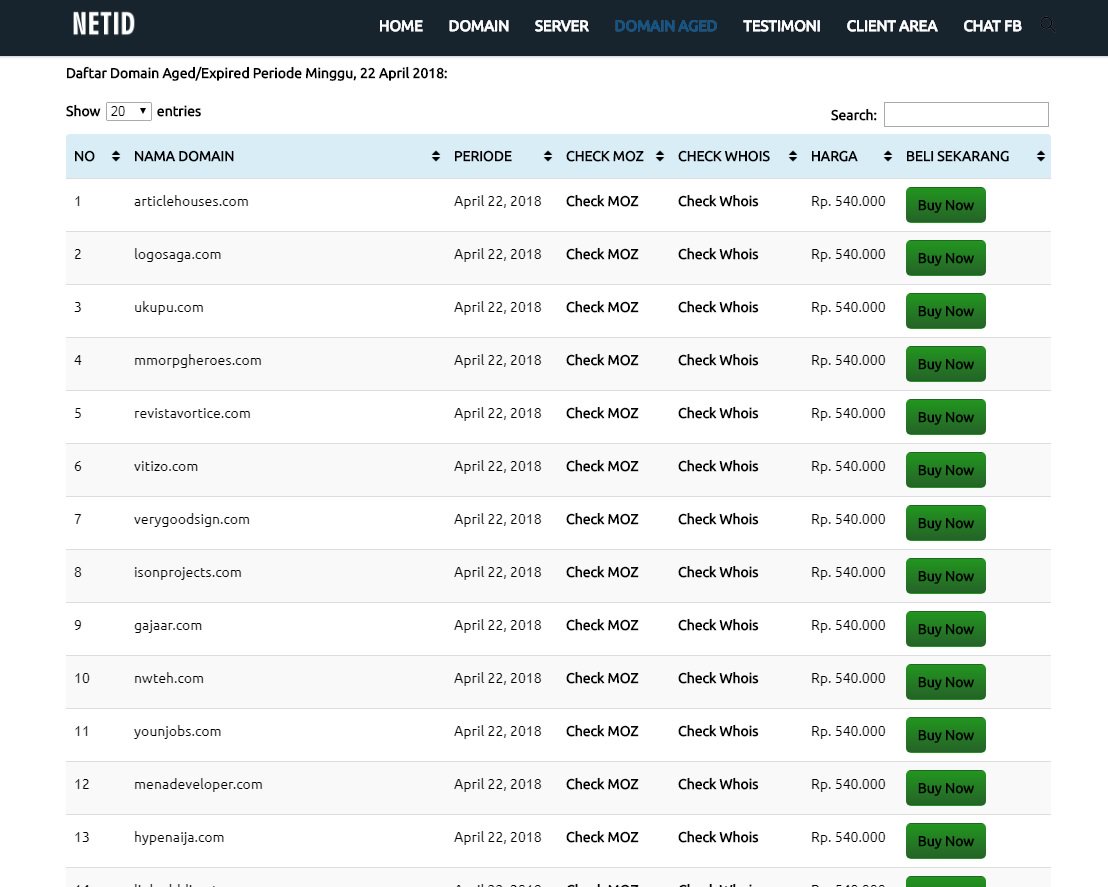Select the hypenaija.com domain name
Viewport: 1108px width, 887px height.
[179, 838]
